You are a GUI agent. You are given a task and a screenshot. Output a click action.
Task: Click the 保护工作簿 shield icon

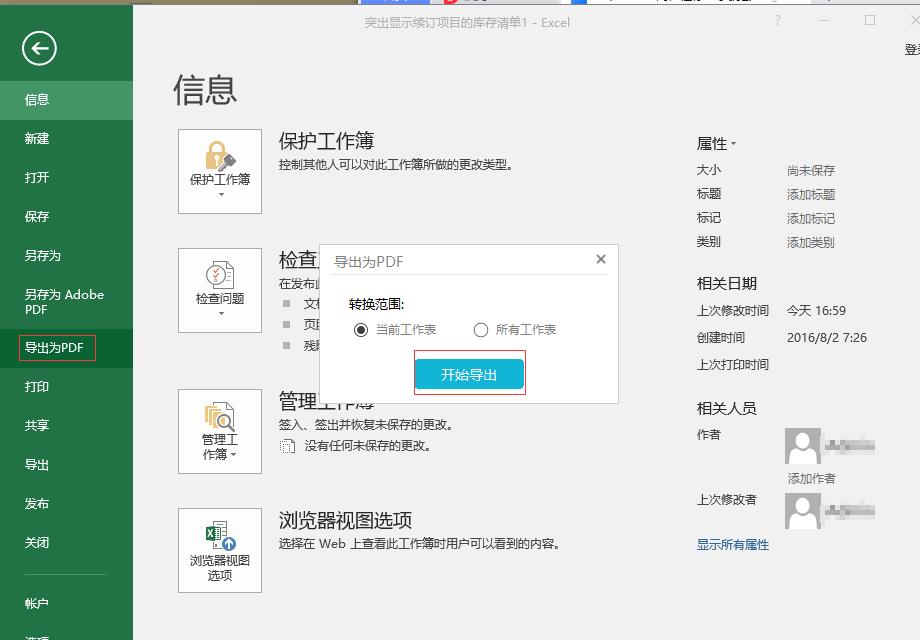click(x=219, y=165)
